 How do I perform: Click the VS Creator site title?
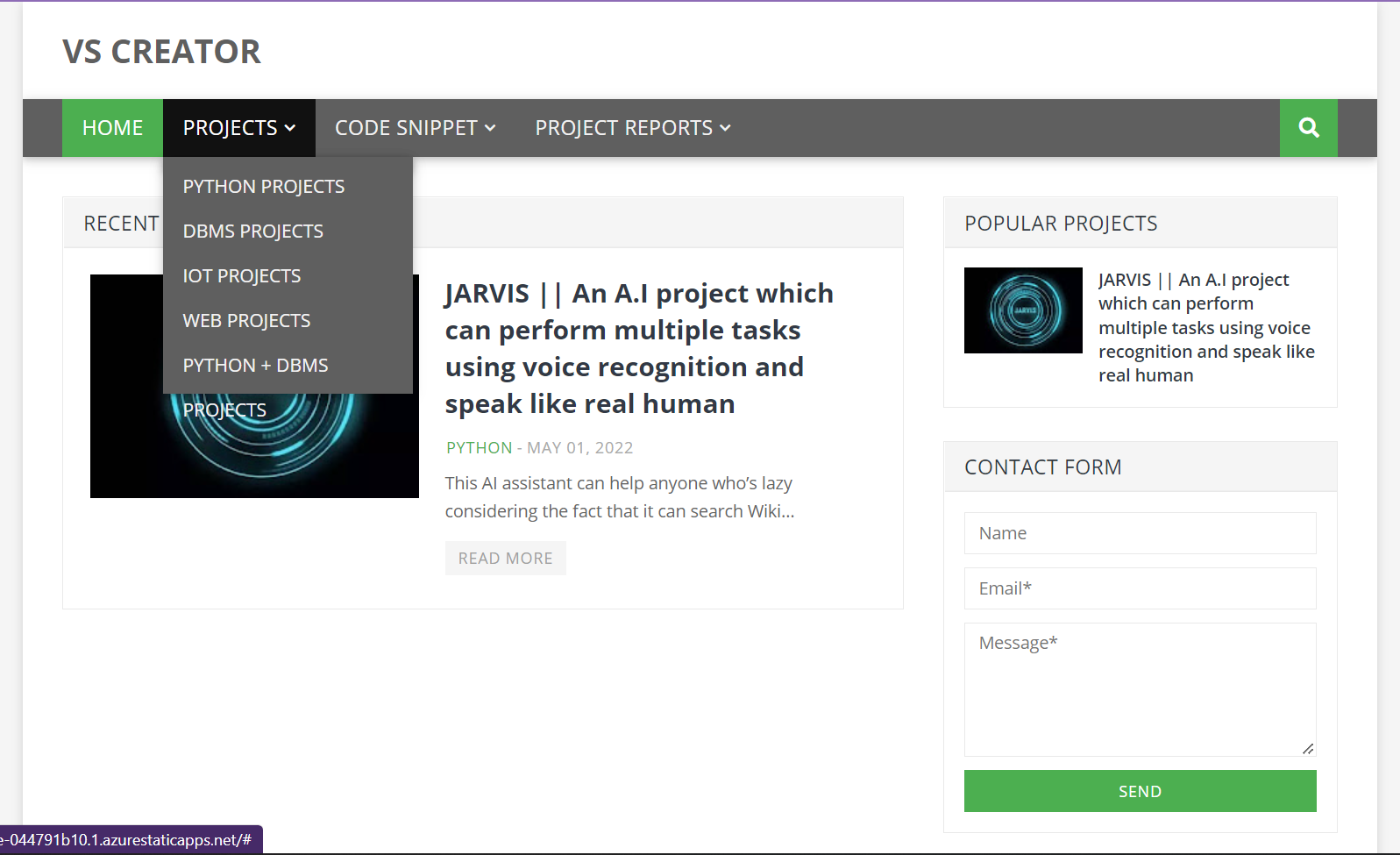tap(162, 52)
